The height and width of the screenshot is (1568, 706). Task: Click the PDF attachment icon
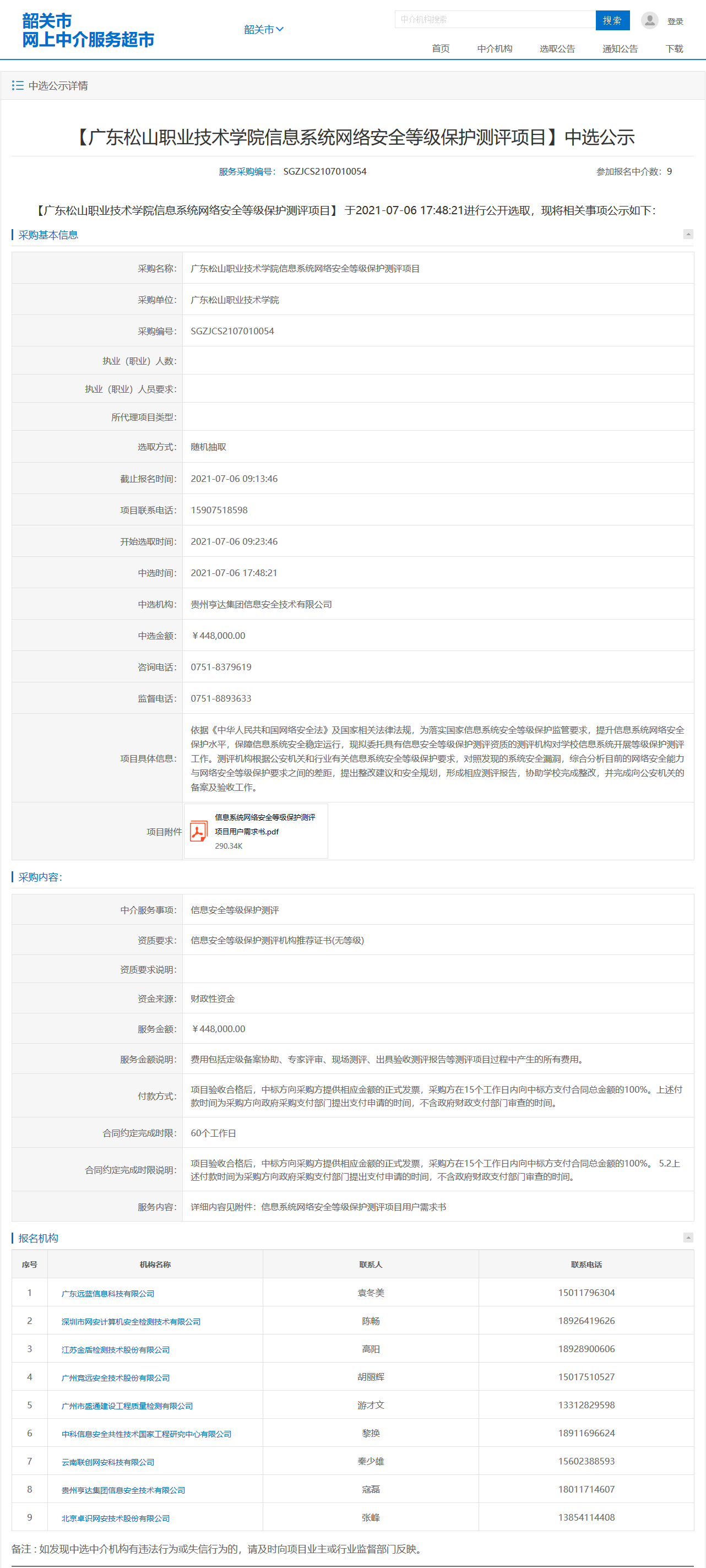pos(198,831)
